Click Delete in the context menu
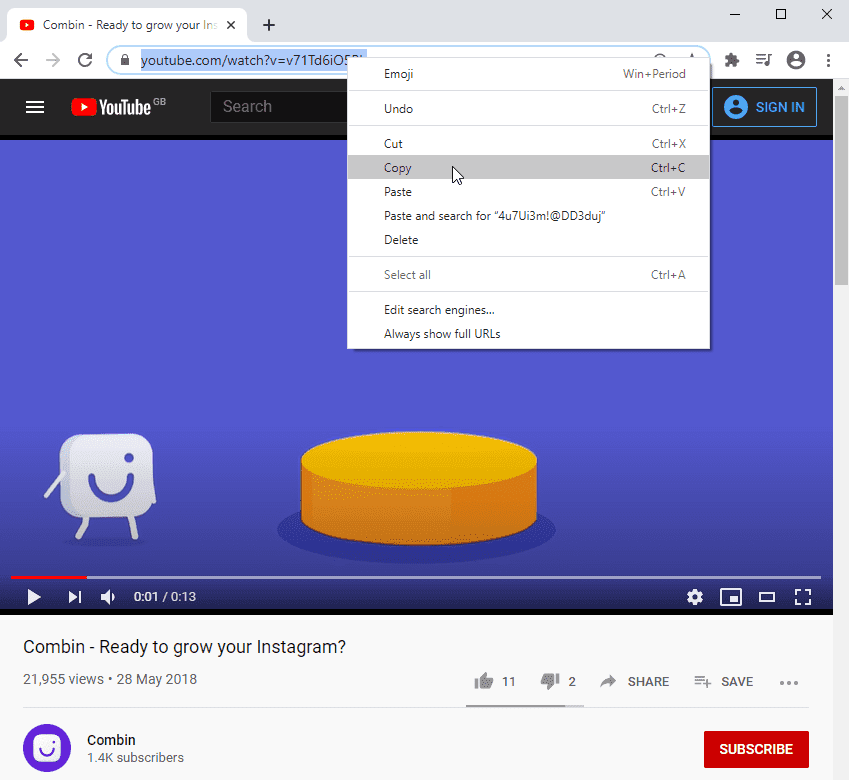 click(528, 239)
